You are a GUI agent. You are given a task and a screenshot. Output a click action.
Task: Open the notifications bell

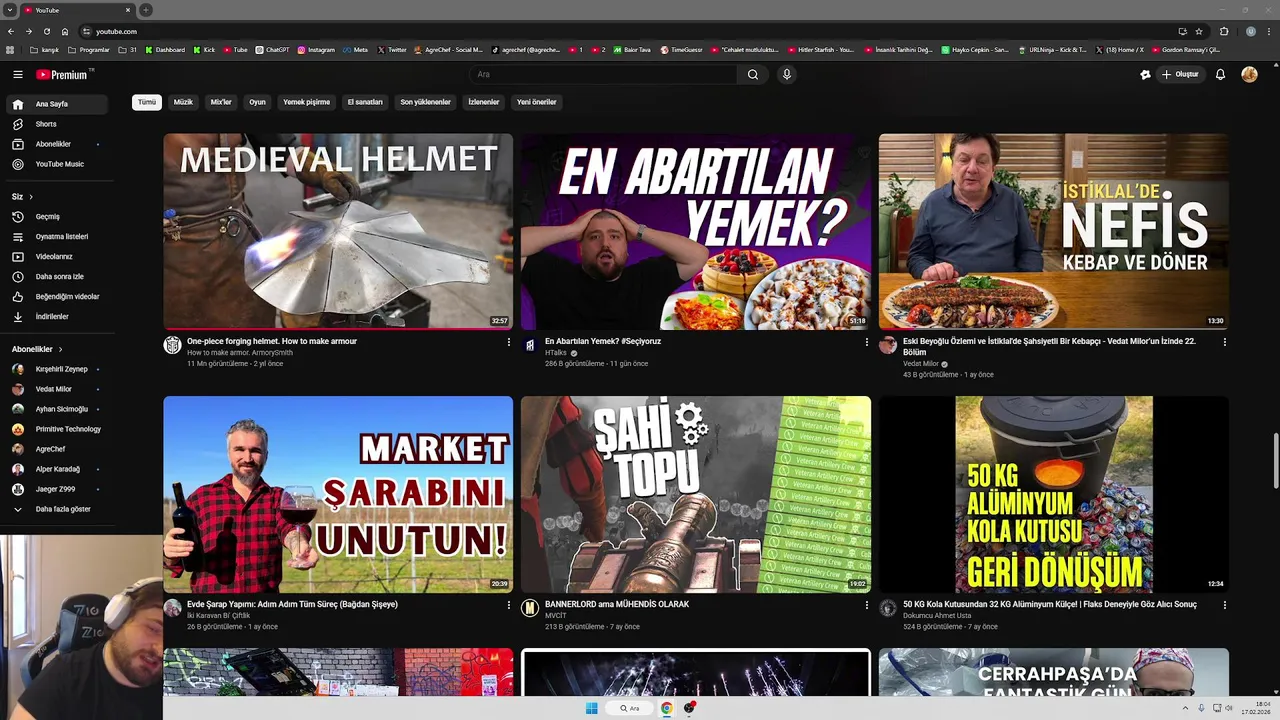pos(1220,74)
